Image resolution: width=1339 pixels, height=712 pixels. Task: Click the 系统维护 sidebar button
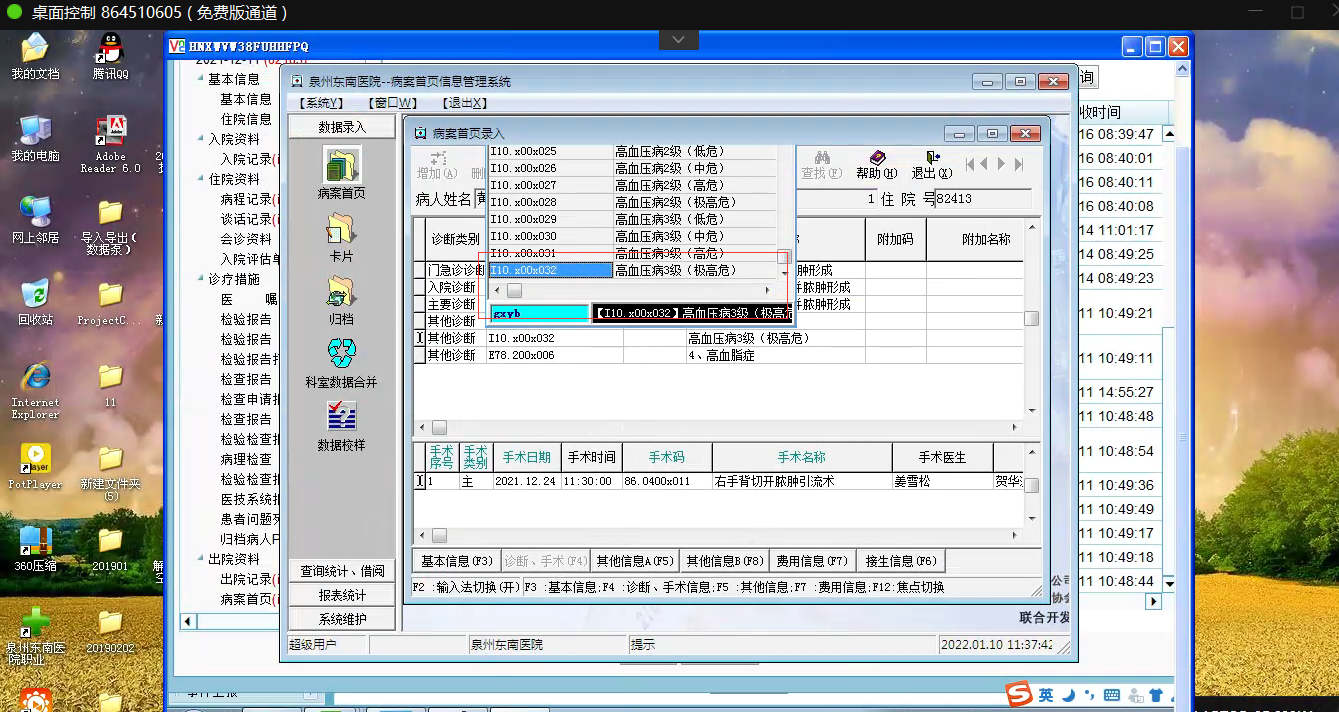coord(343,619)
